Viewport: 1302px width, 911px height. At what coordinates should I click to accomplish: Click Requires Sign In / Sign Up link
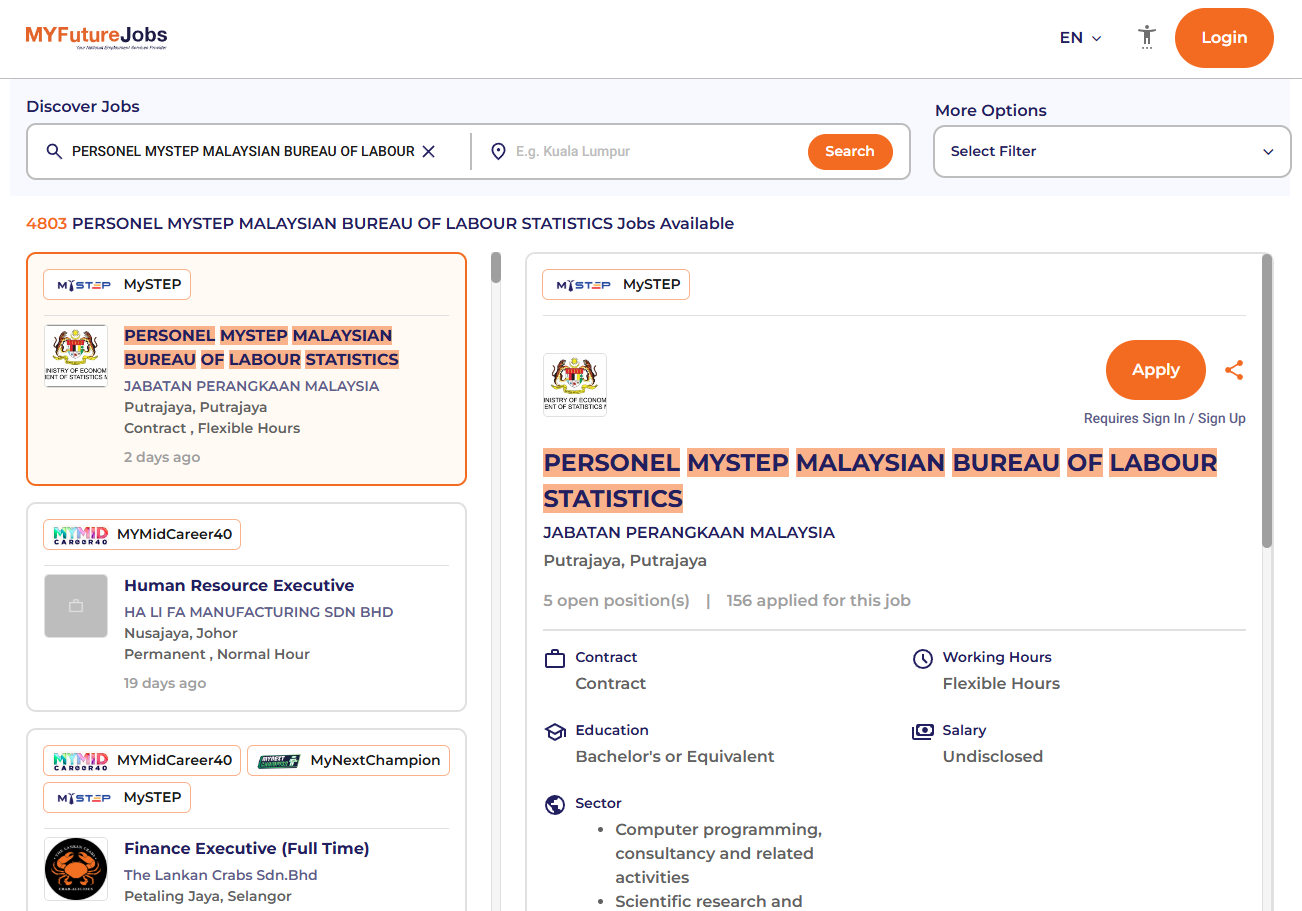click(x=1165, y=419)
